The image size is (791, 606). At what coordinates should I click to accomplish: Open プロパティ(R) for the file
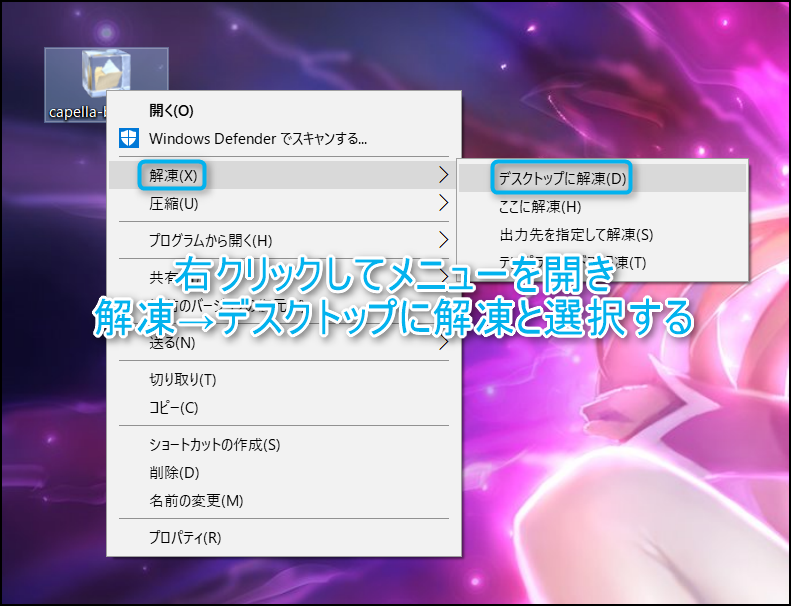185,537
